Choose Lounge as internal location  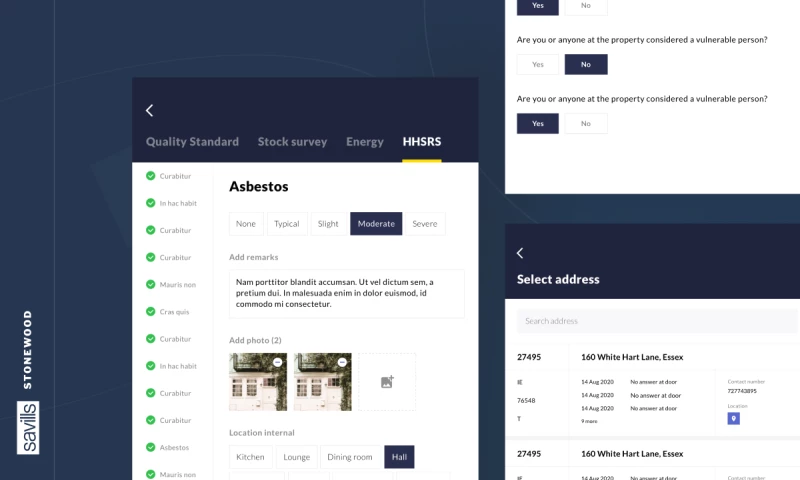pyautogui.click(x=296, y=457)
